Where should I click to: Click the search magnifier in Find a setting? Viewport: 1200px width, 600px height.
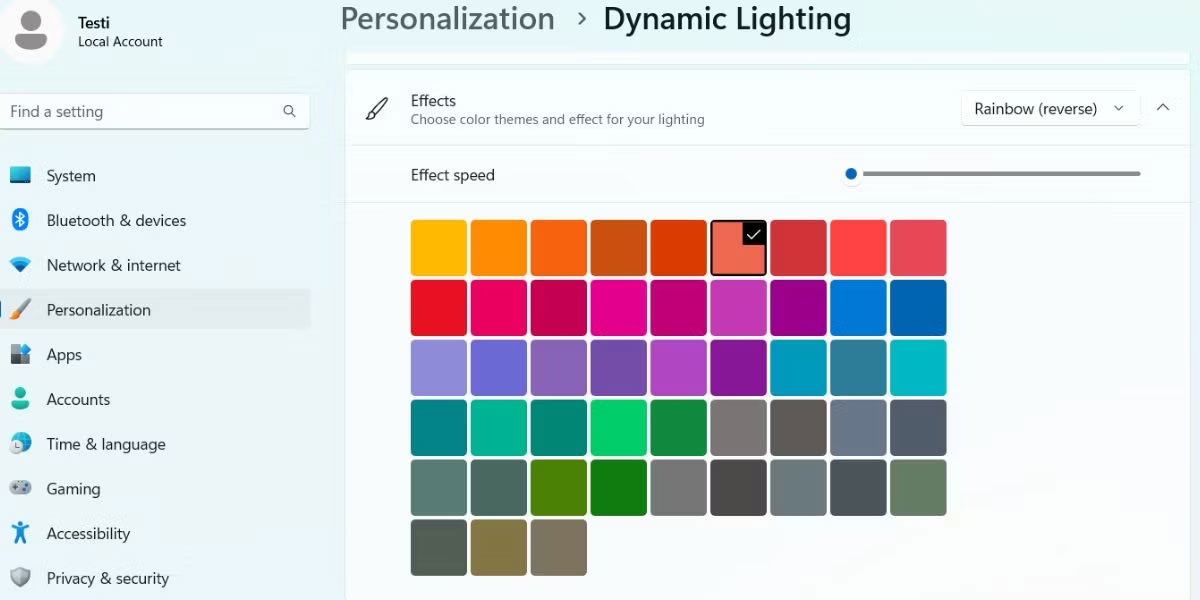coord(289,111)
